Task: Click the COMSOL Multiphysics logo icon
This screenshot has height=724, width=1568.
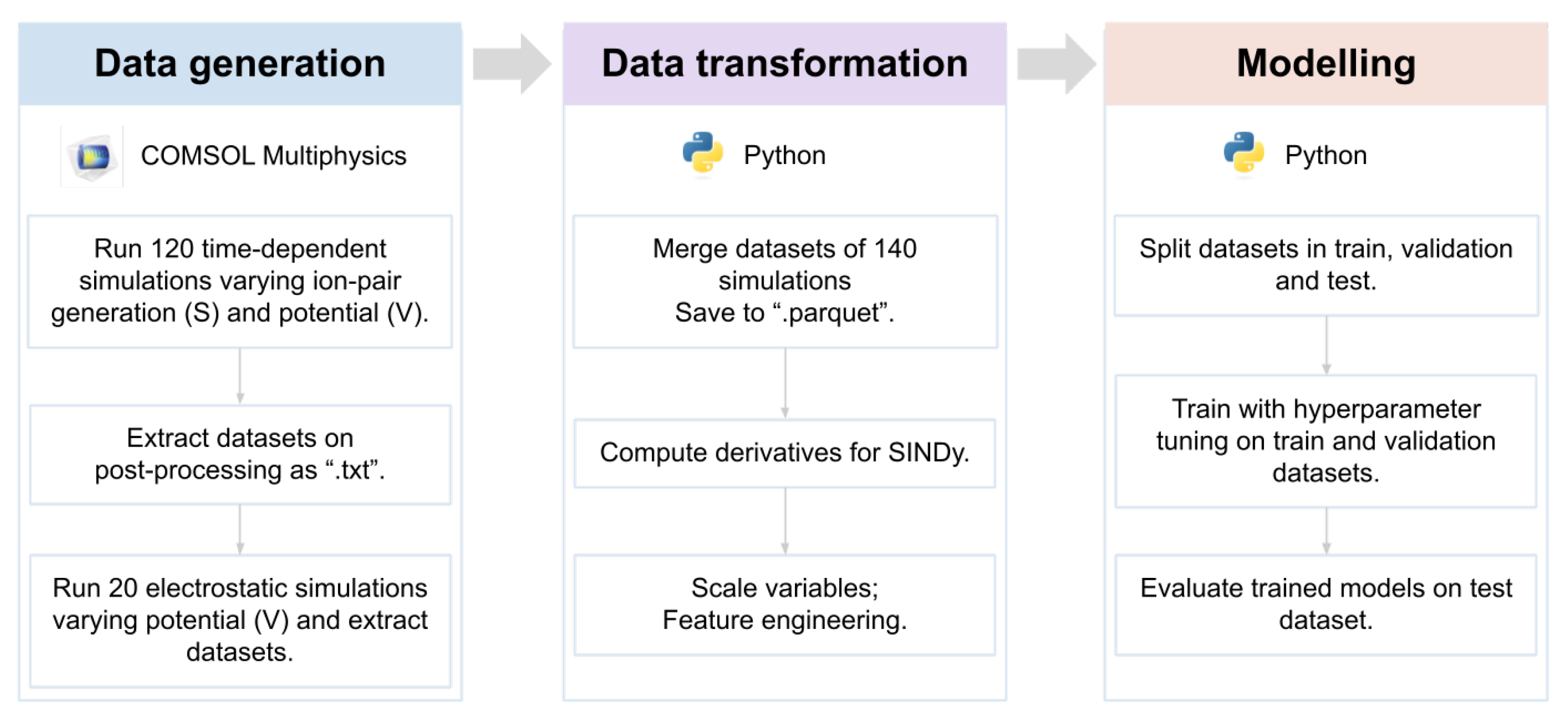Action: pyautogui.click(x=93, y=156)
